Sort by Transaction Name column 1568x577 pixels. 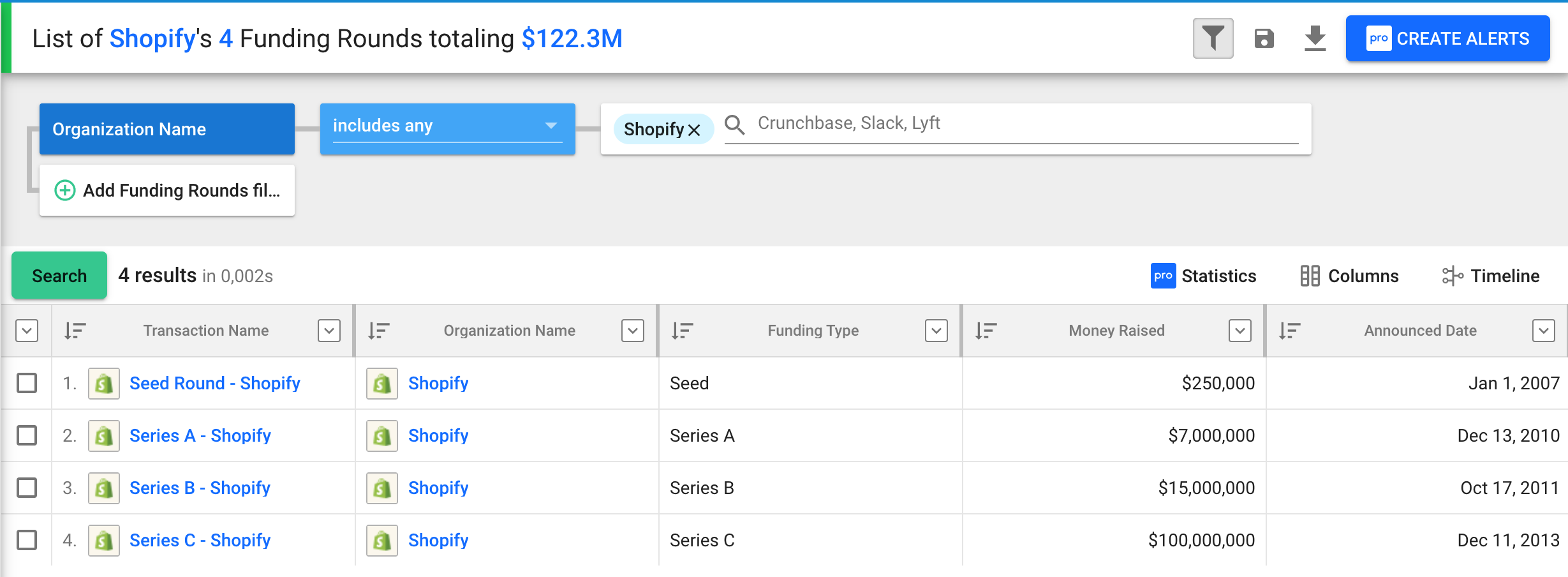[x=75, y=331]
